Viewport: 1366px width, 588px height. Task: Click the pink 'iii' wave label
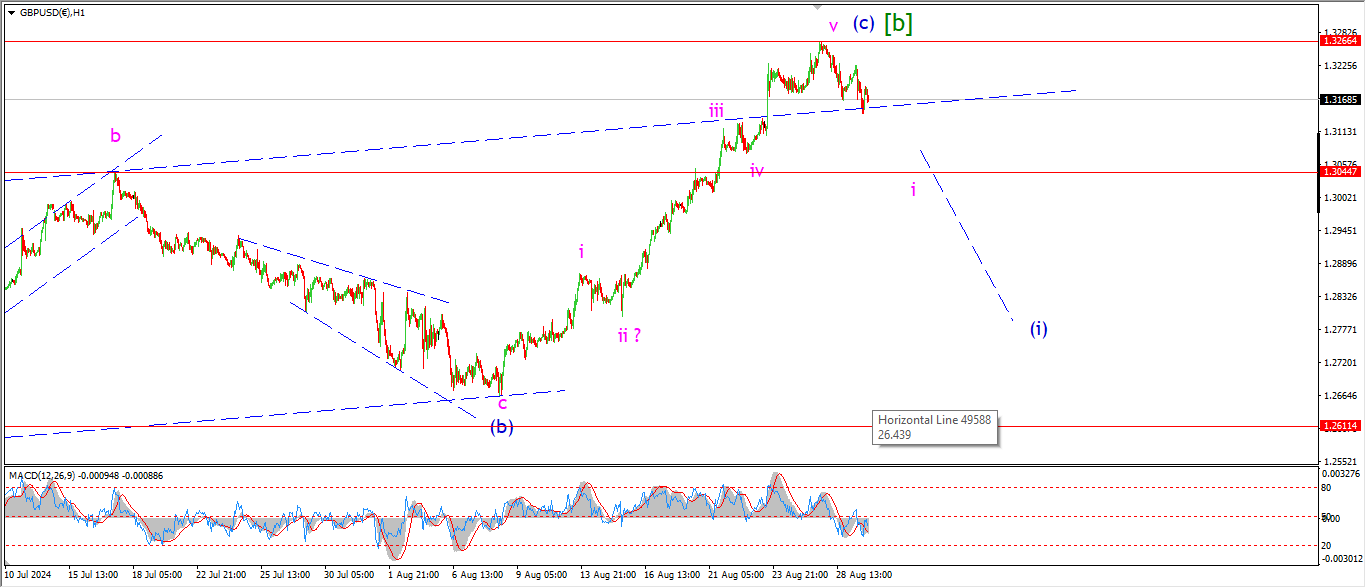coord(716,111)
